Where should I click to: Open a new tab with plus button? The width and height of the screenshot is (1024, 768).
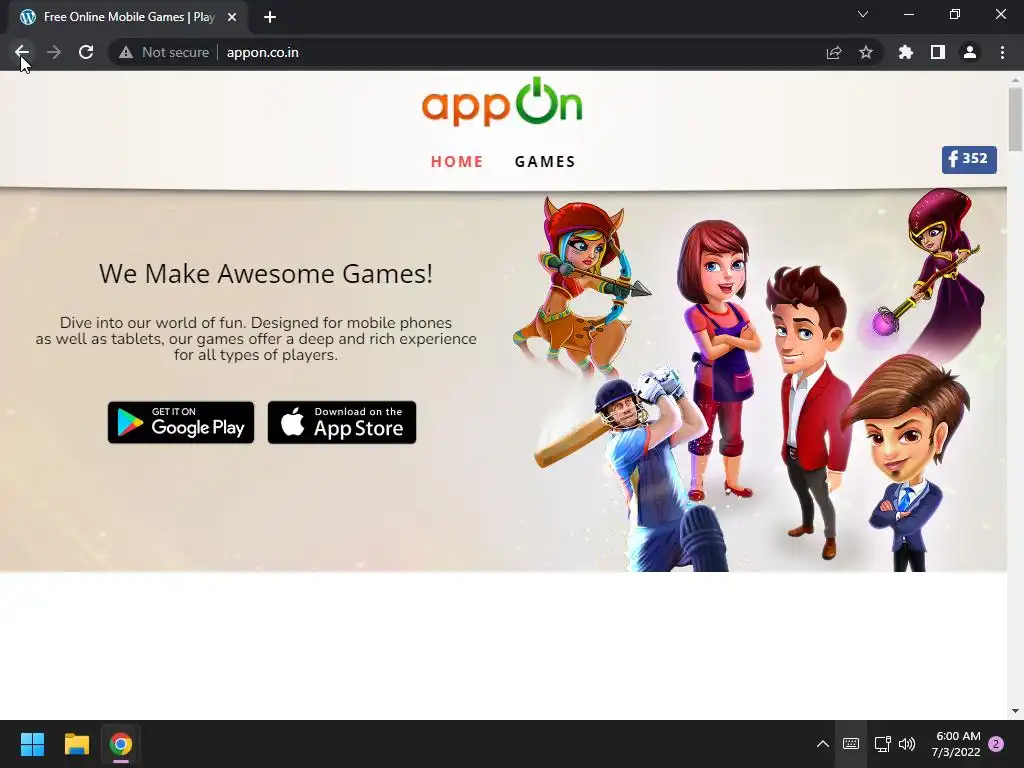coord(270,17)
